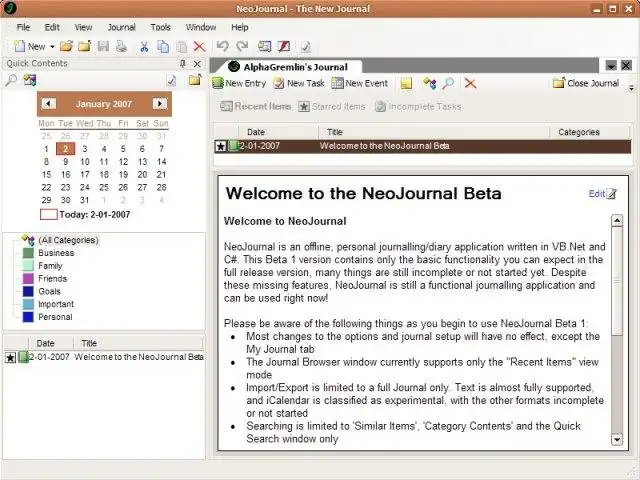Image resolution: width=640 pixels, height=480 pixels.
Task: Select the Business category
Action: [56, 253]
